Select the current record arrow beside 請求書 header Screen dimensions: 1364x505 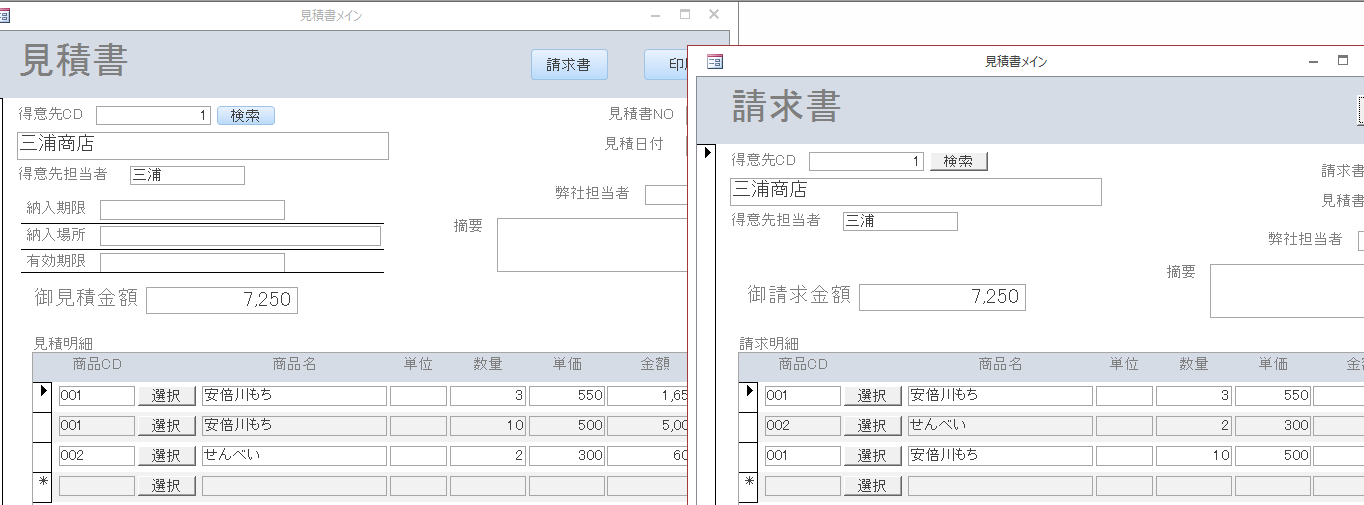[708, 152]
